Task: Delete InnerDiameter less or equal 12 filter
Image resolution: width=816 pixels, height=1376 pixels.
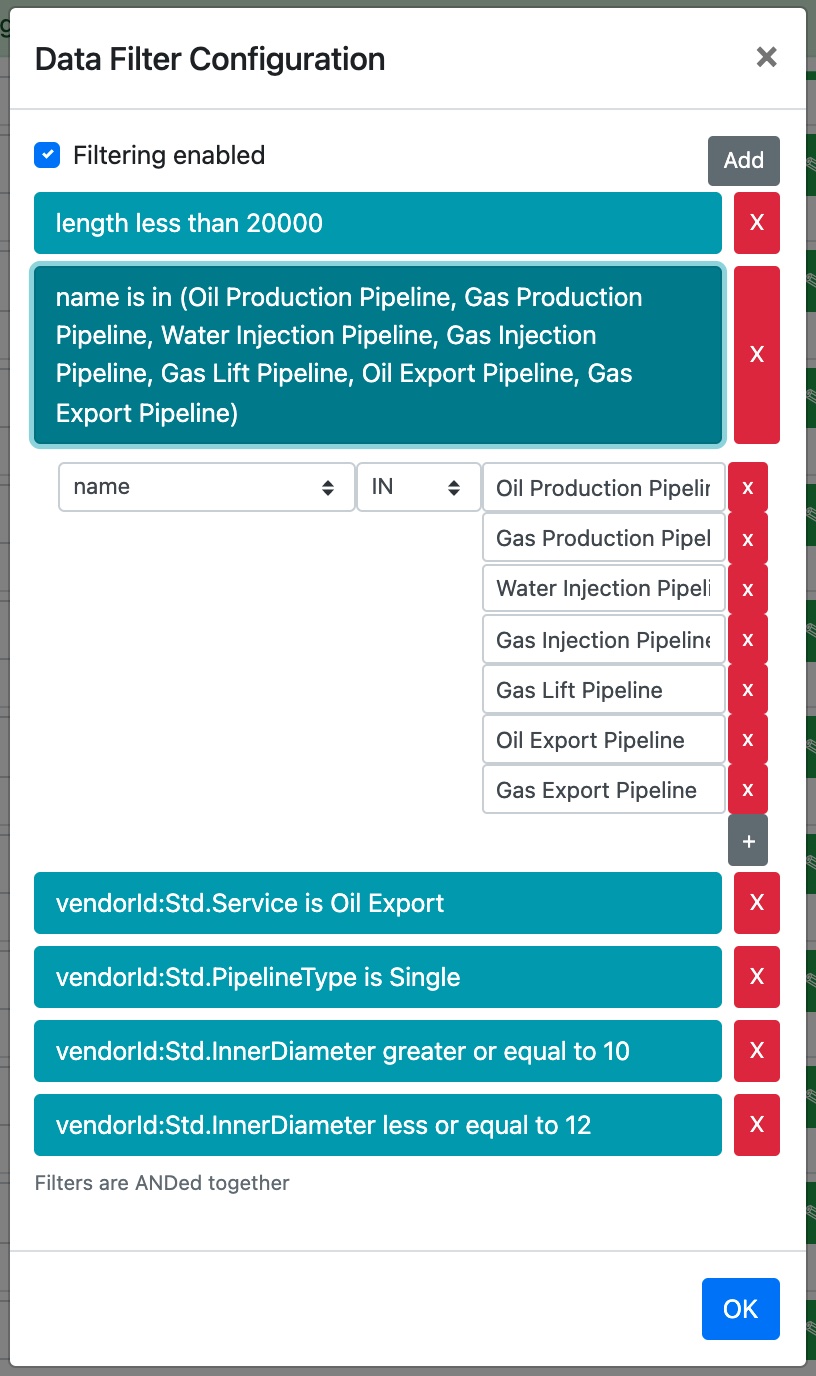Action: [x=756, y=1125]
